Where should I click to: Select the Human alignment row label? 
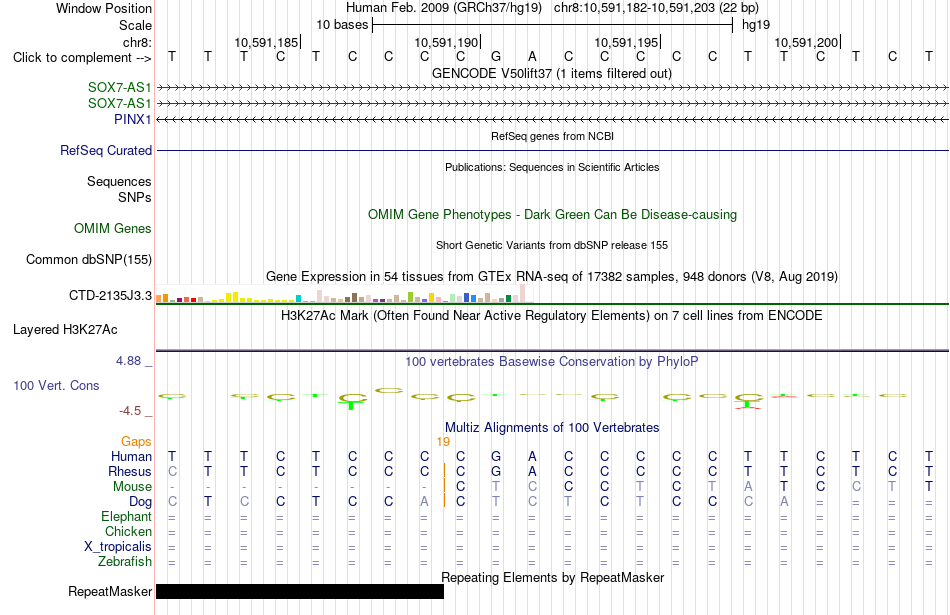pos(131,456)
